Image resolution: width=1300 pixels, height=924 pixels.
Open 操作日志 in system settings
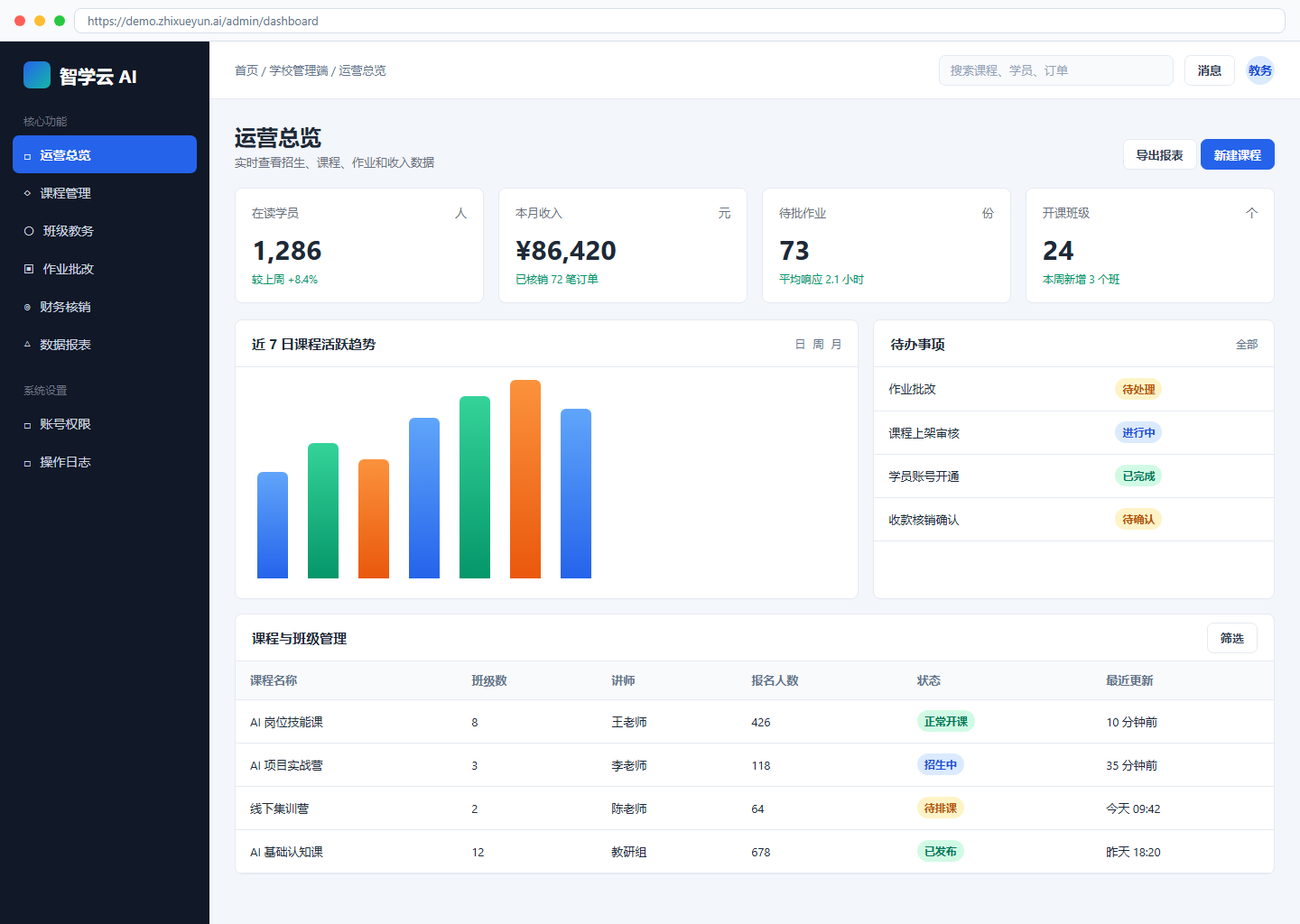105,462
